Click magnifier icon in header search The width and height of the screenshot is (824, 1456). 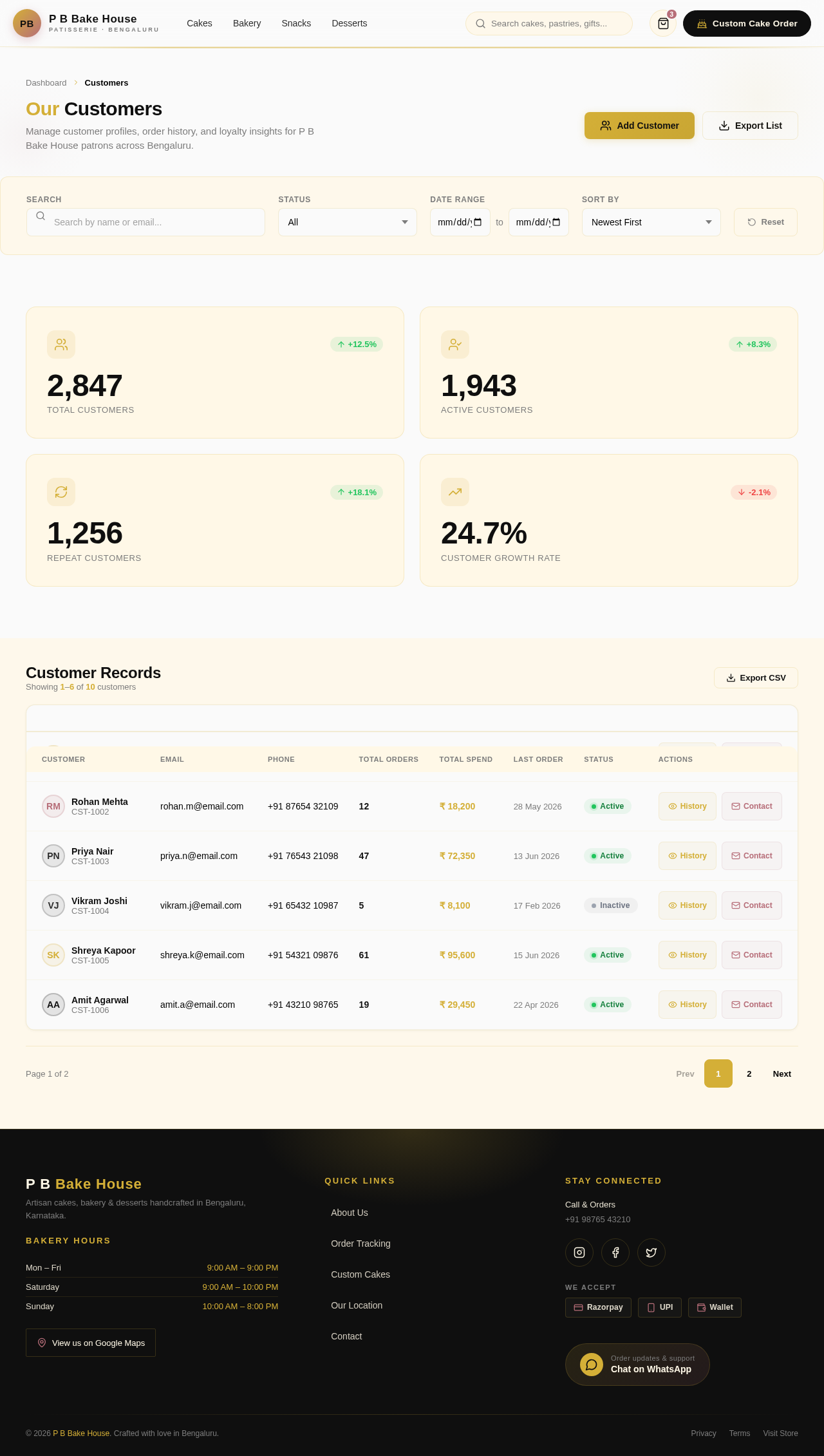tap(480, 24)
